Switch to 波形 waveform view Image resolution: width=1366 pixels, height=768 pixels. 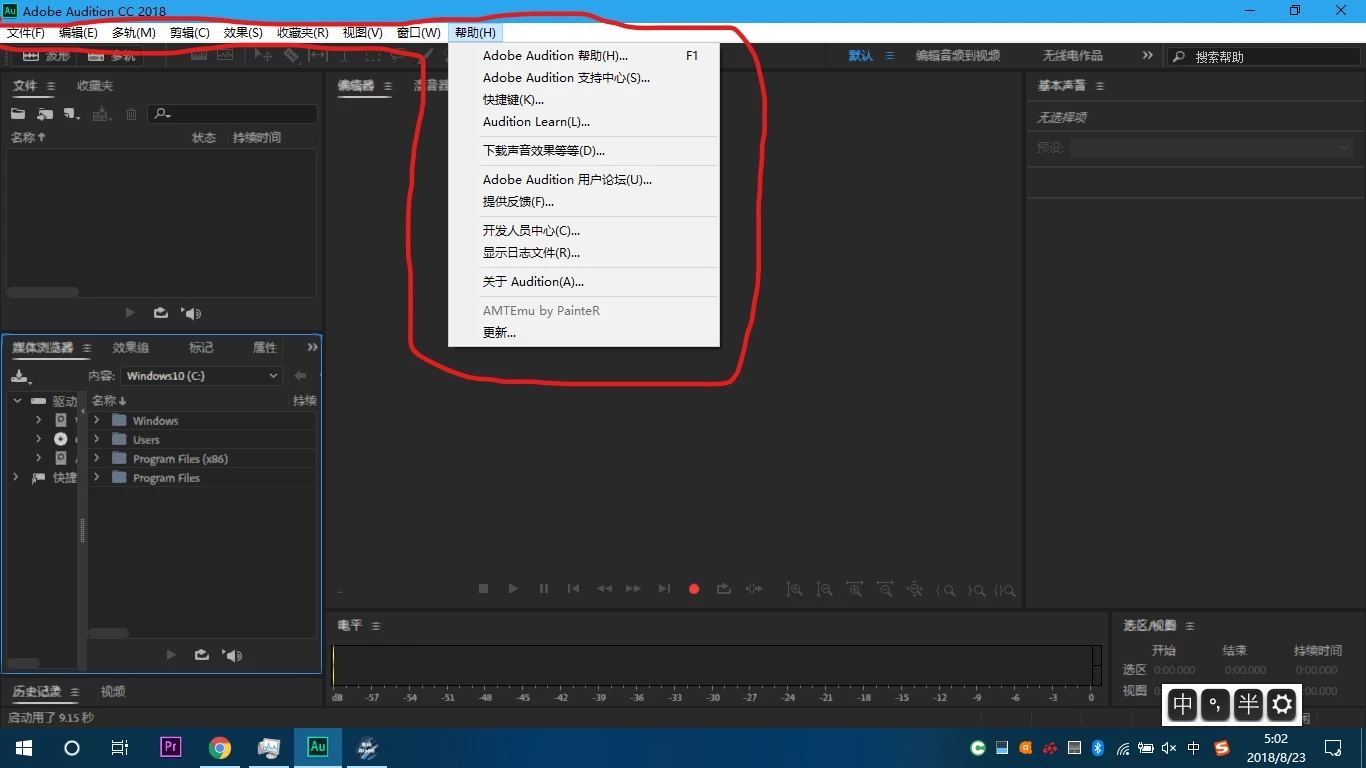tap(47, 56)
